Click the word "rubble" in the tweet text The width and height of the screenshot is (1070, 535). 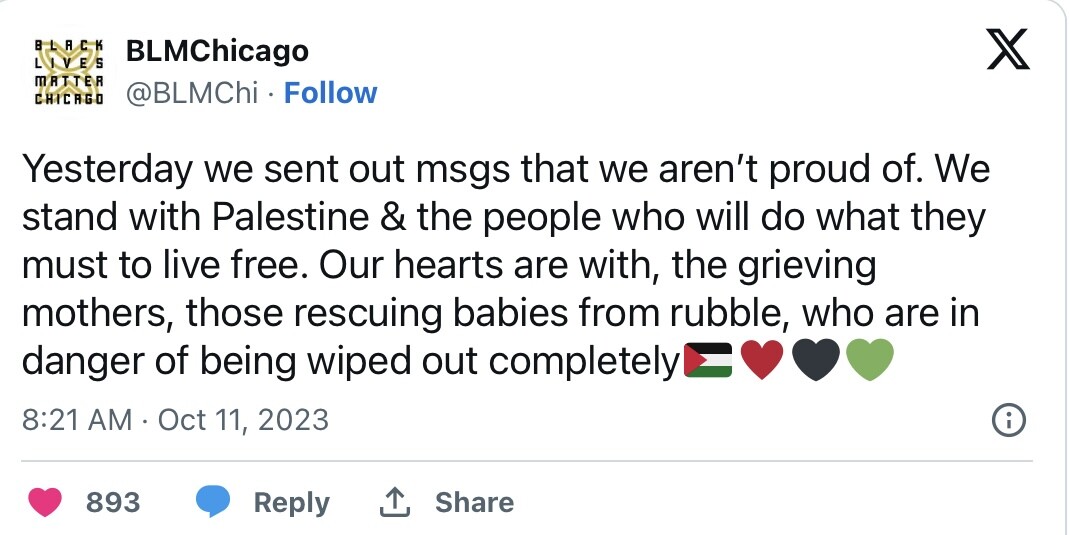coord(726,313)
